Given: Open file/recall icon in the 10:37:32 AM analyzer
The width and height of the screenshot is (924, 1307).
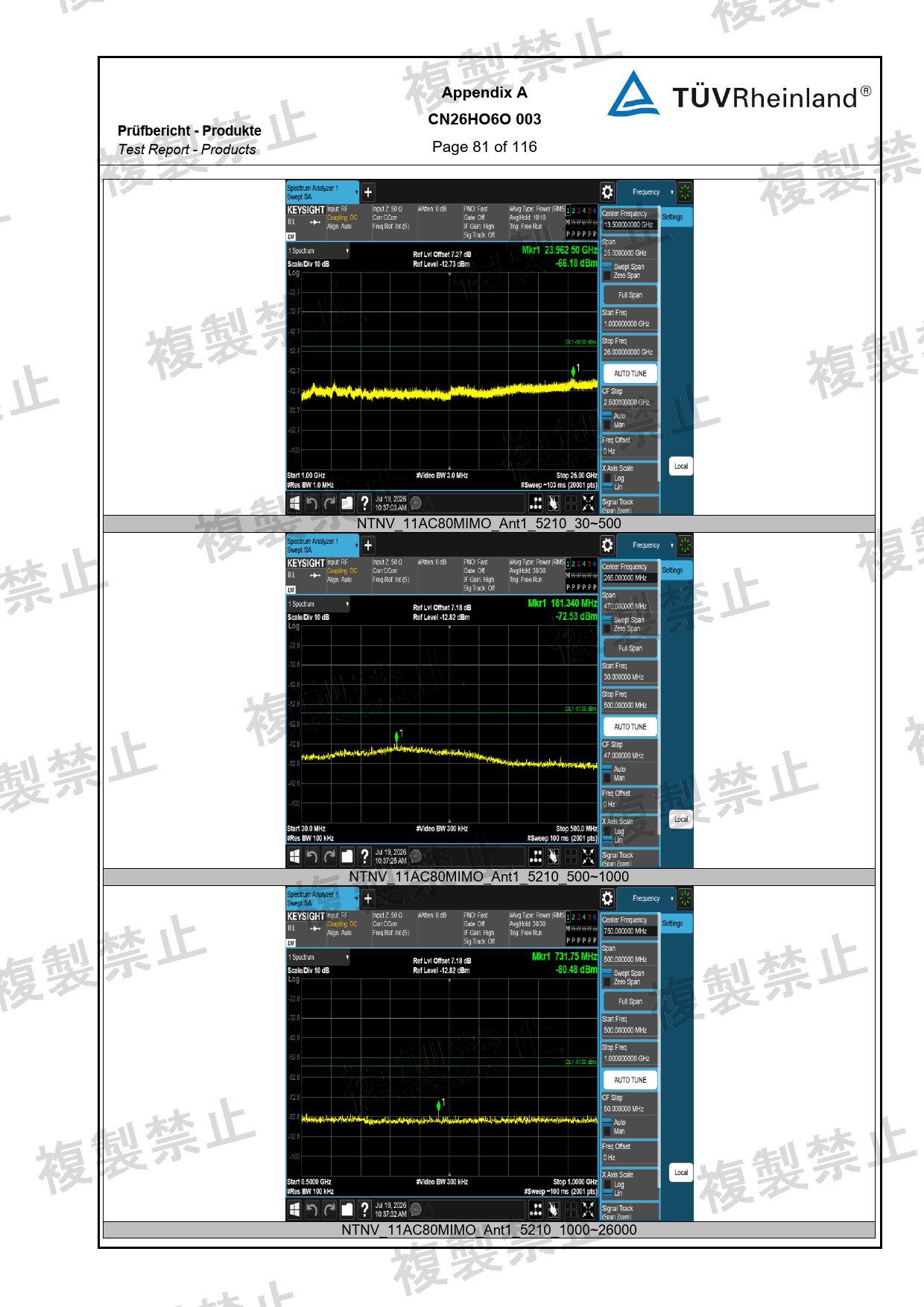Looking at the screenshot, I should coord(347,1210).
